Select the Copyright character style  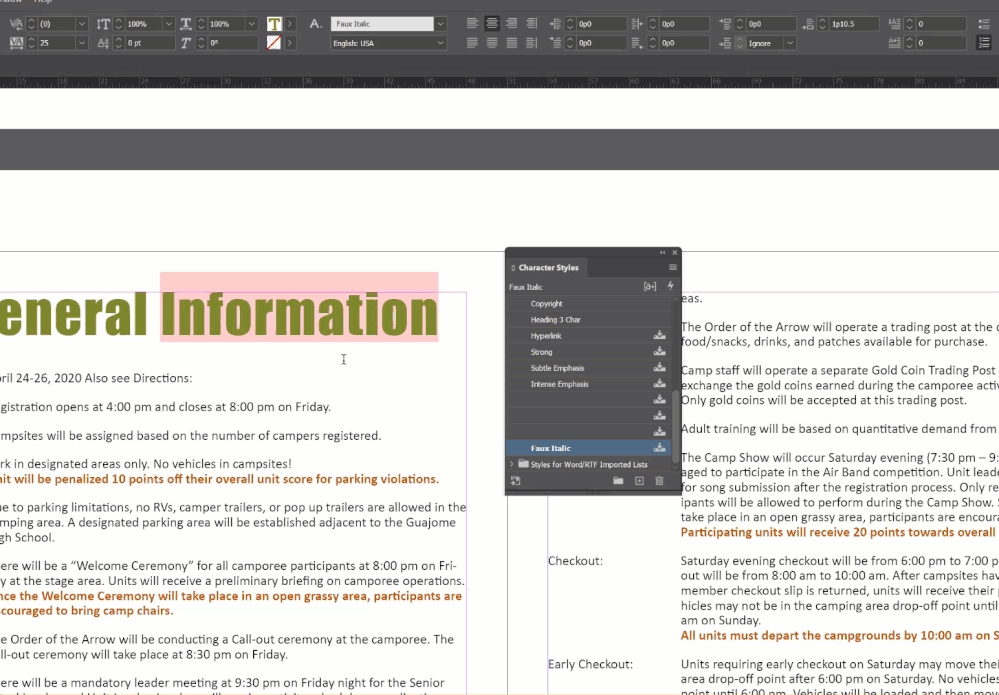(589, 304)
